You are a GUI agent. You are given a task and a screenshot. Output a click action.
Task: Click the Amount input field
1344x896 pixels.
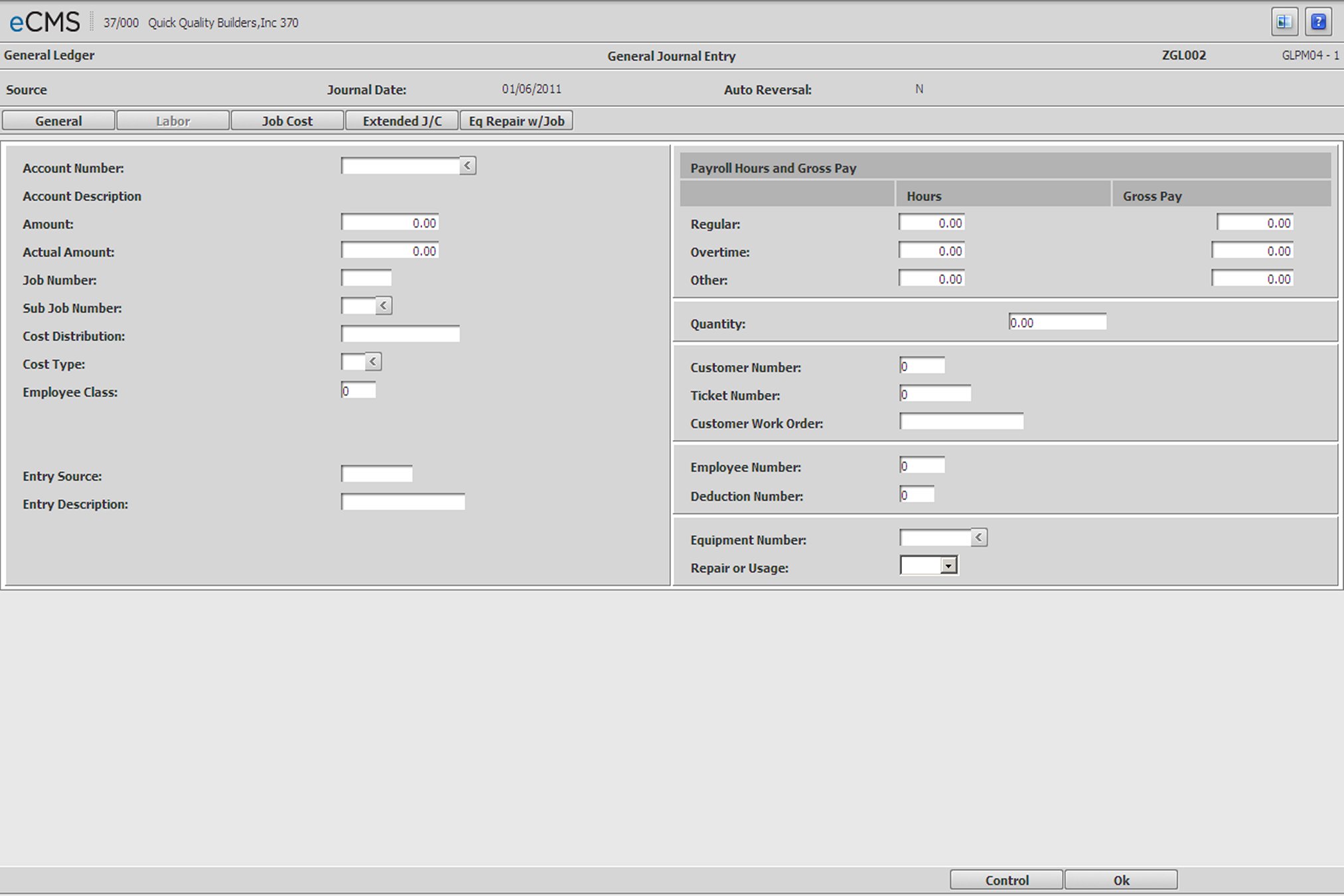point(390,223)
